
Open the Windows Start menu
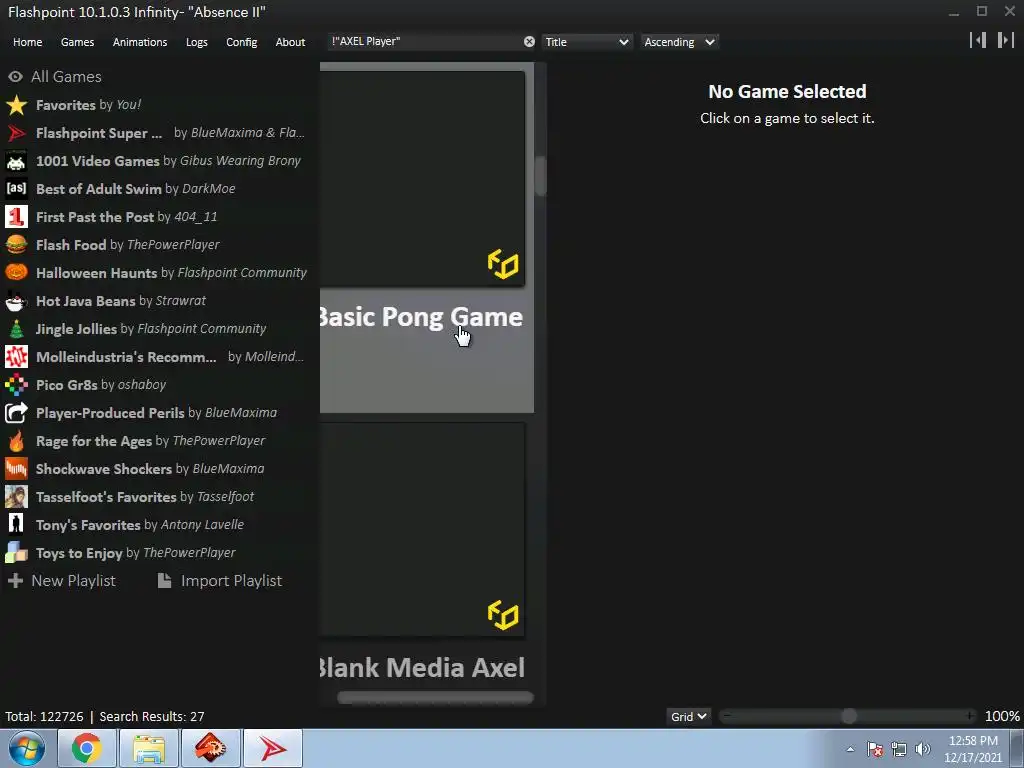27,748
